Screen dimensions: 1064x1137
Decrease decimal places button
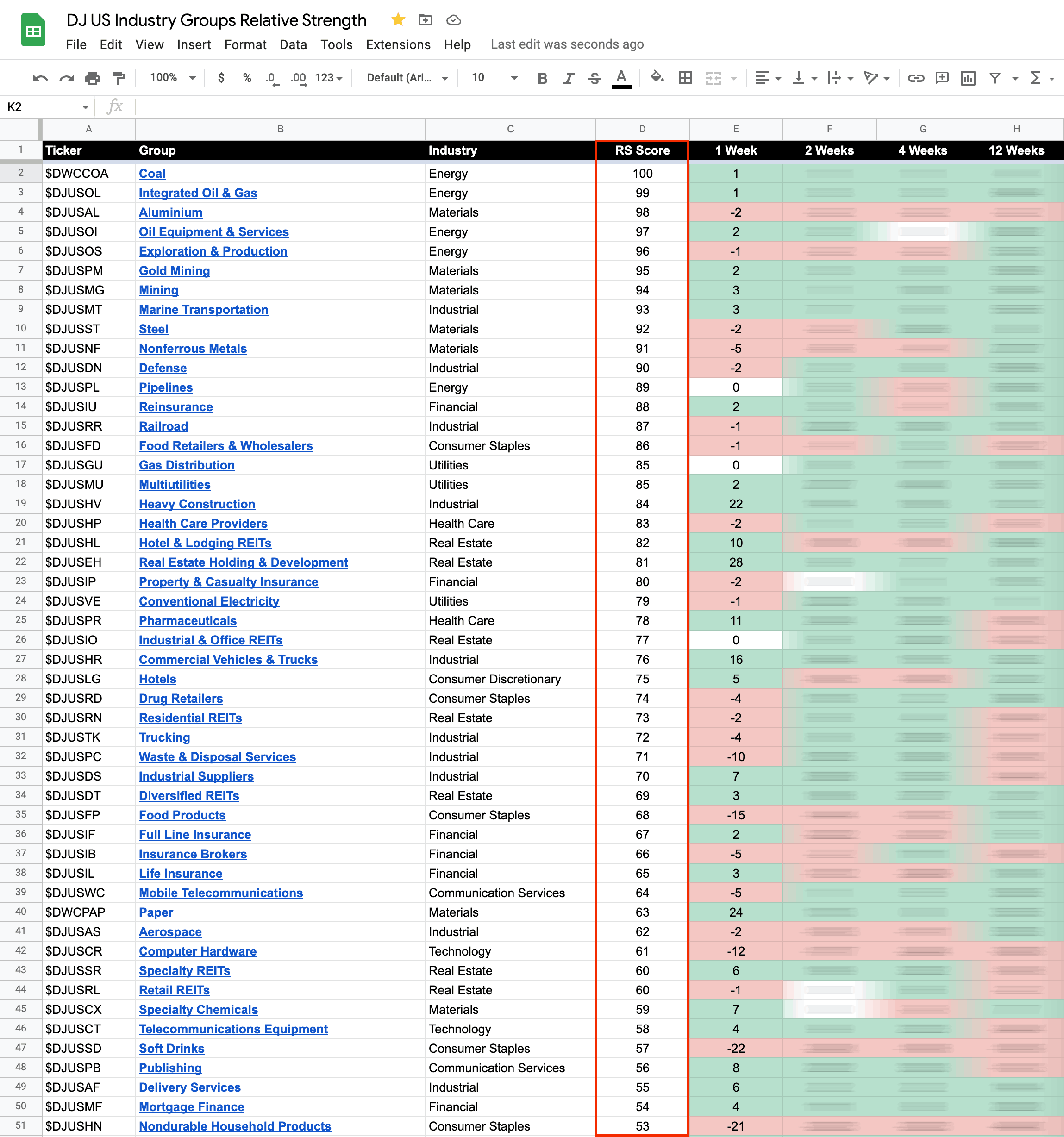click(272, 78)
